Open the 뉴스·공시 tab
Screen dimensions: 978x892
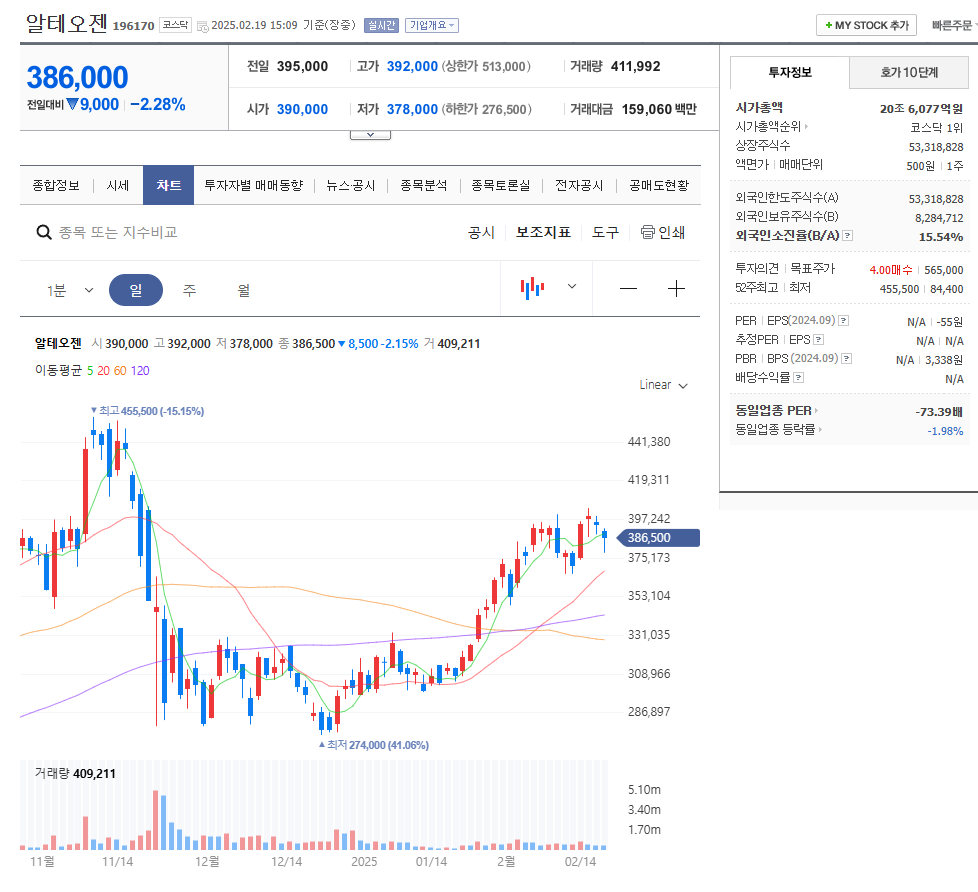(351, 185)
